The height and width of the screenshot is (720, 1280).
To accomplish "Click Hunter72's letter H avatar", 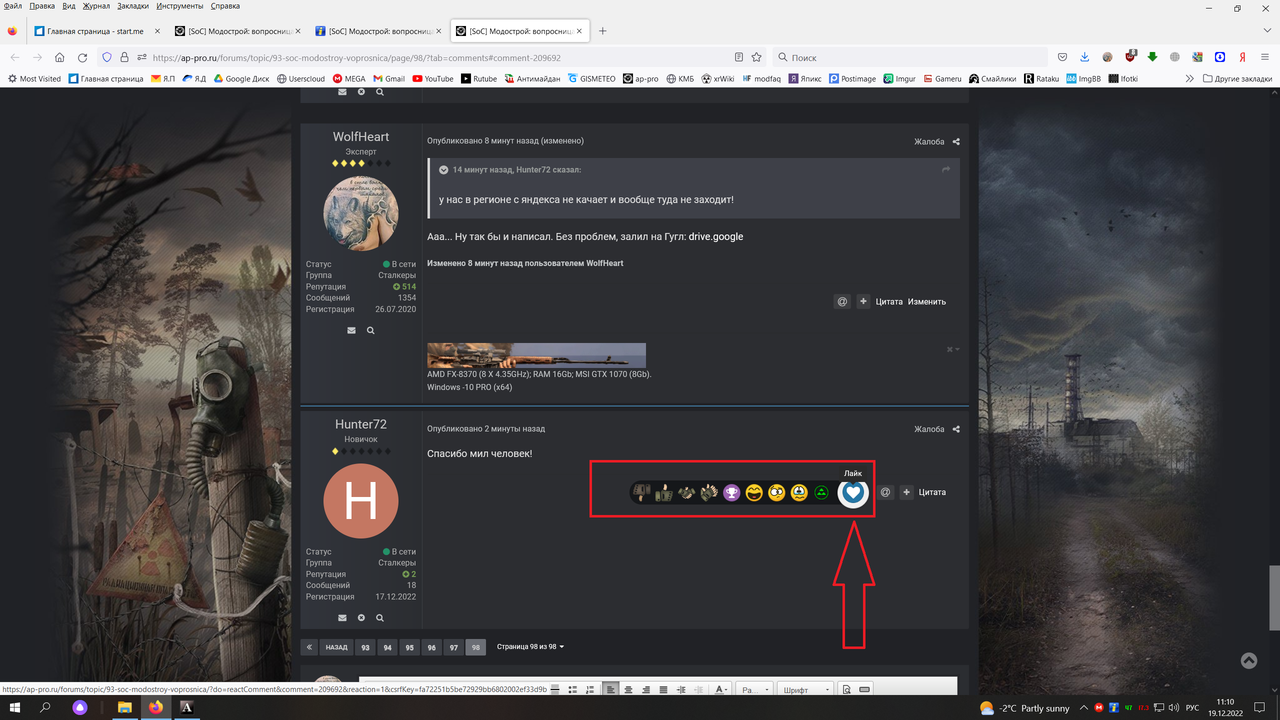I will coord(361,501).
